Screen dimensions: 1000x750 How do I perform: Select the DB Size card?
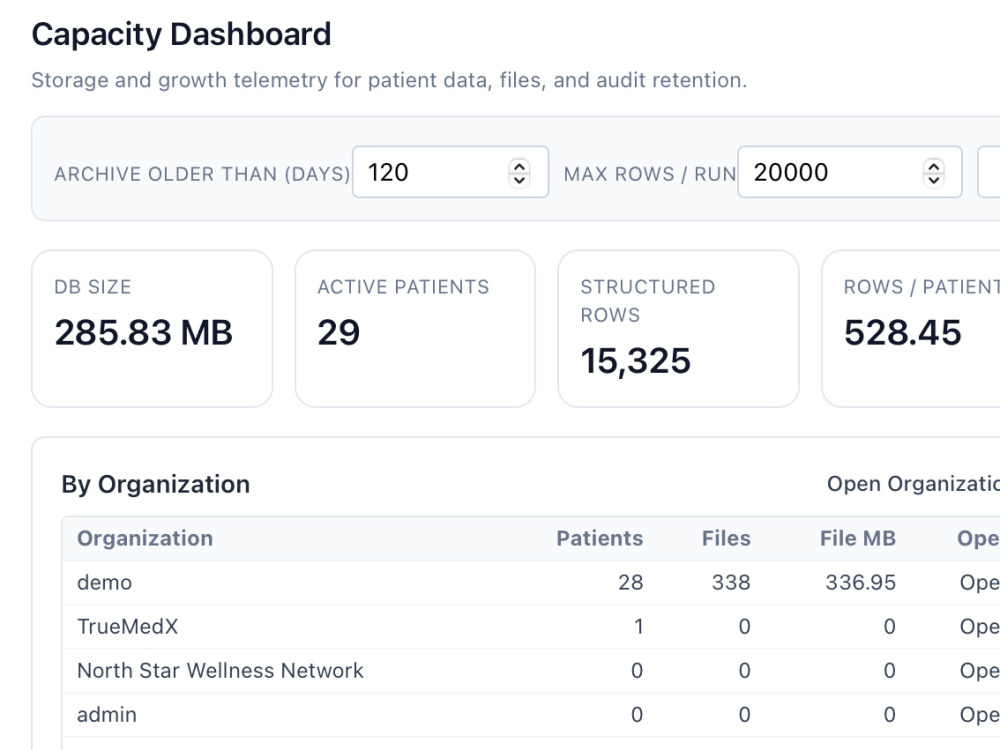[152, 328]
